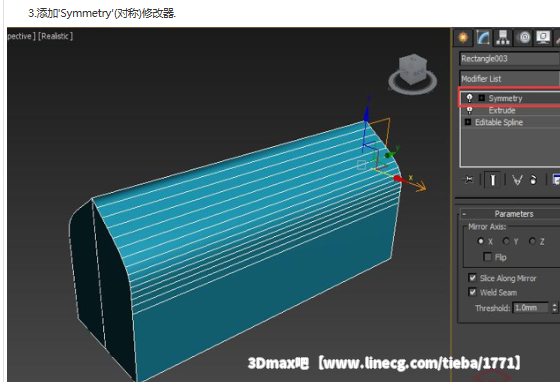Image resolution: width=560 pixels, height=382 pixels.
Task: Toggle Show End Result icon
Action: pos(492,180)
